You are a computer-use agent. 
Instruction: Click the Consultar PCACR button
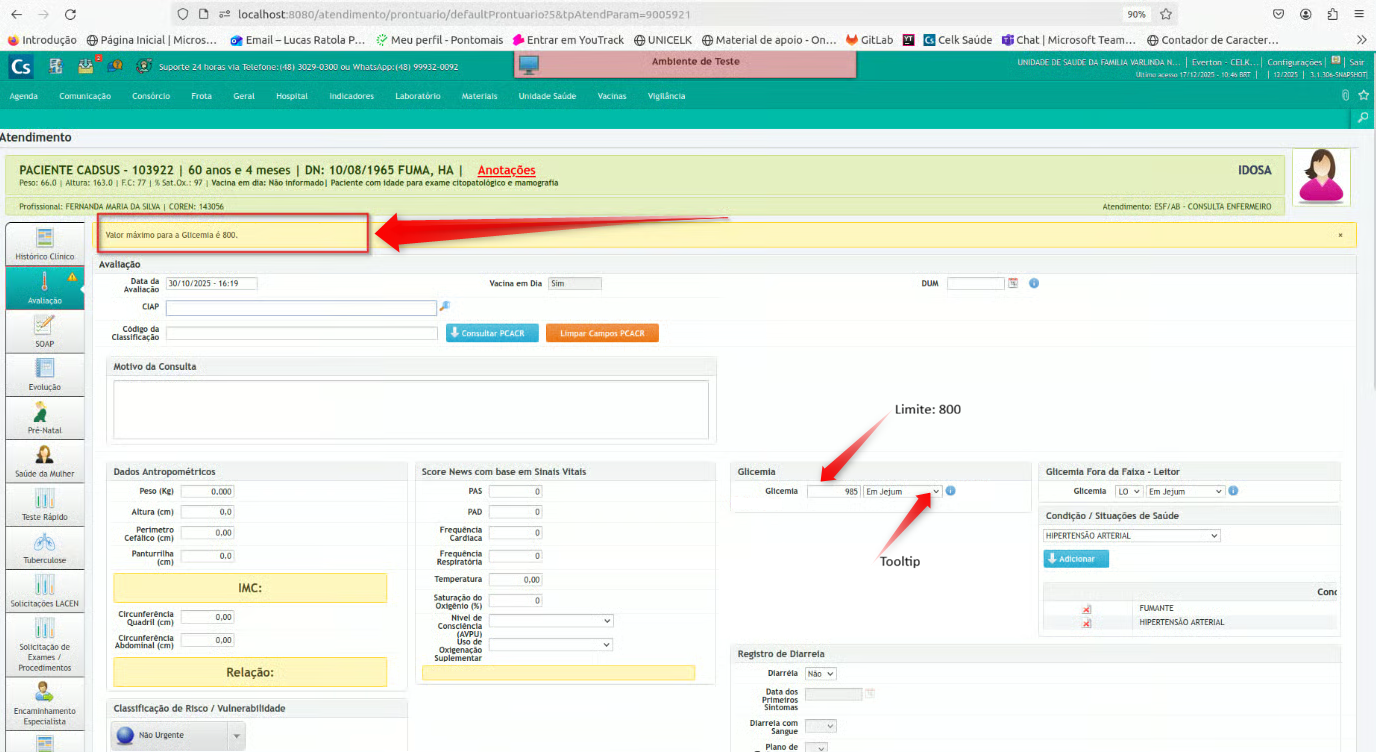pyautogui.click(x=492, y=333)
